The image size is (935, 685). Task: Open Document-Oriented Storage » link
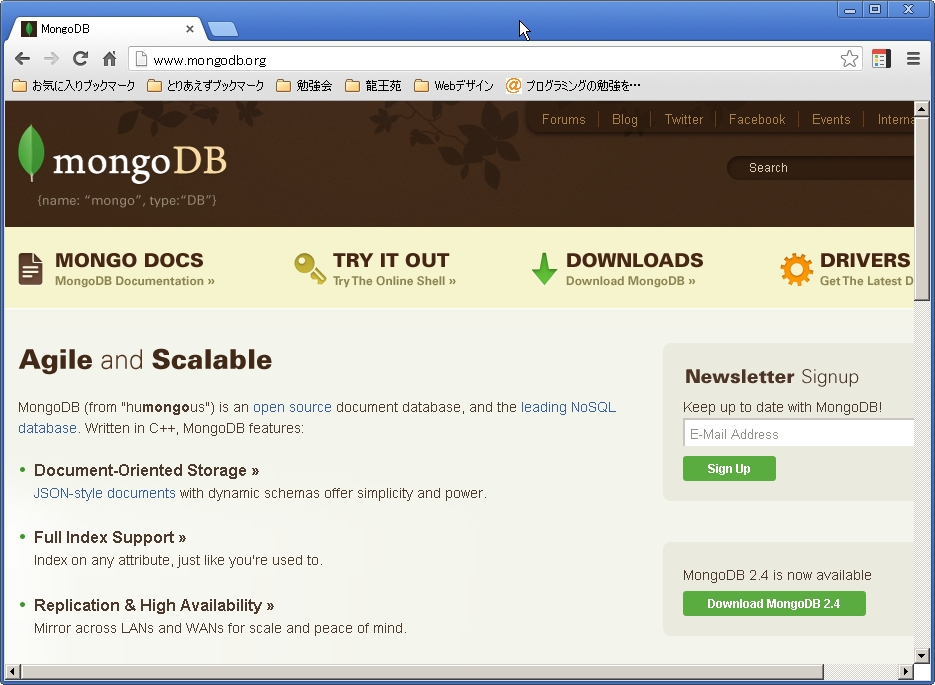(147, 470)
